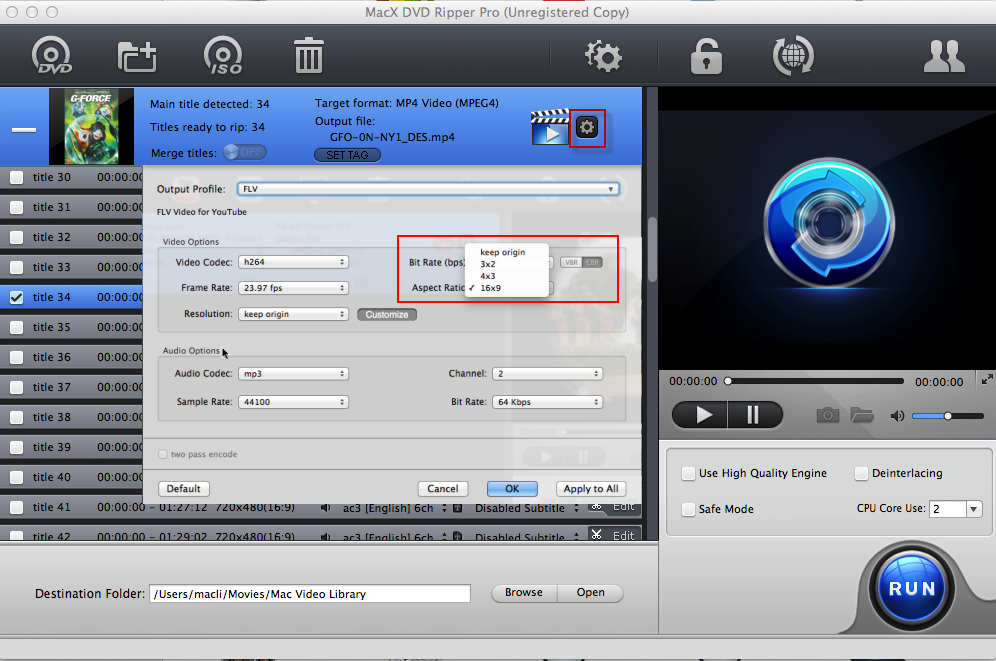Viewport: 996px width, 661px height.
Task: Add DVD folder source
Action: (x=137, y=56)
